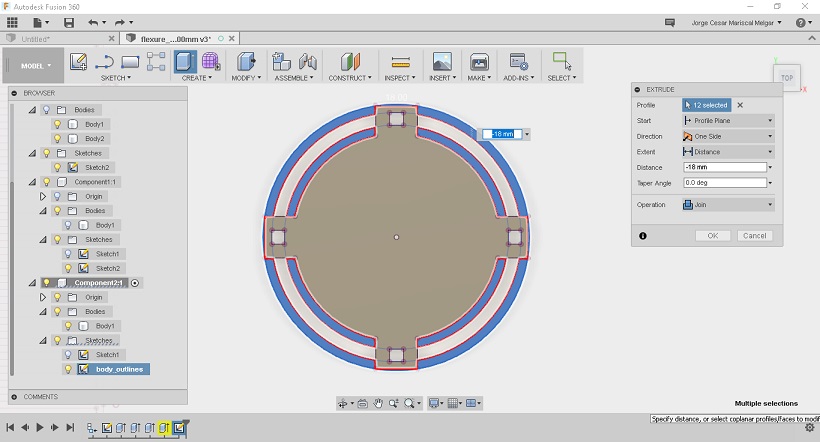Image resolution: width=820 pixels, height=442 pixels.
Task: Clear the 12 selected profile selection
Action: 740,105
